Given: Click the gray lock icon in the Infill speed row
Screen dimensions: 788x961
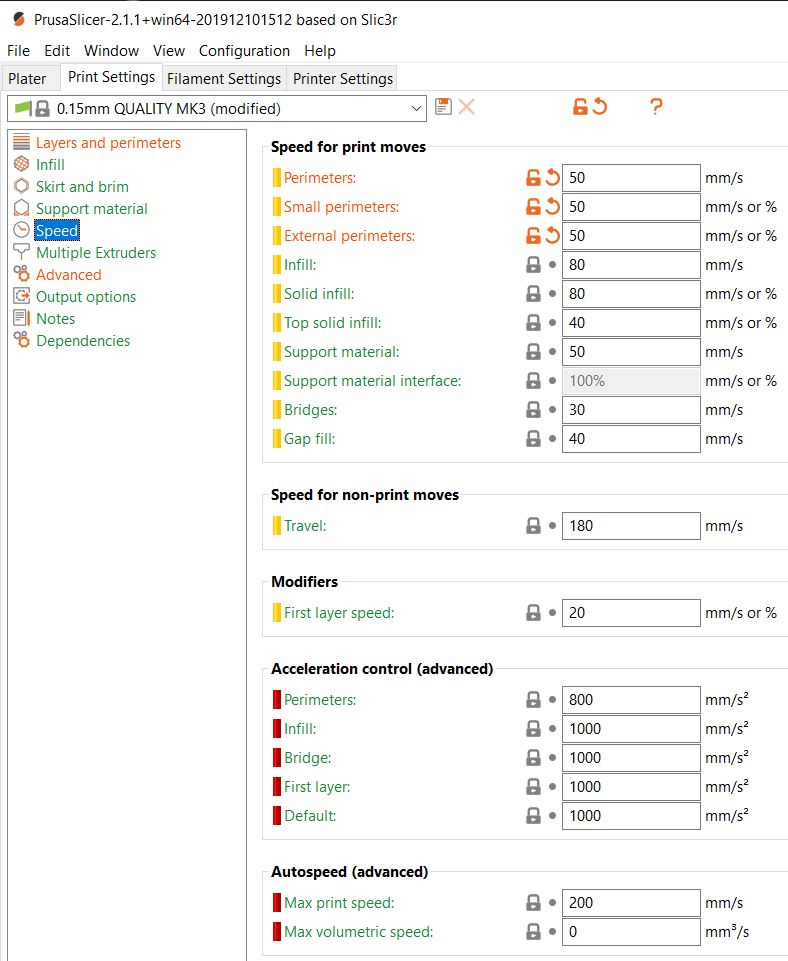Looking at the screenshot, I should pos(533,265).
